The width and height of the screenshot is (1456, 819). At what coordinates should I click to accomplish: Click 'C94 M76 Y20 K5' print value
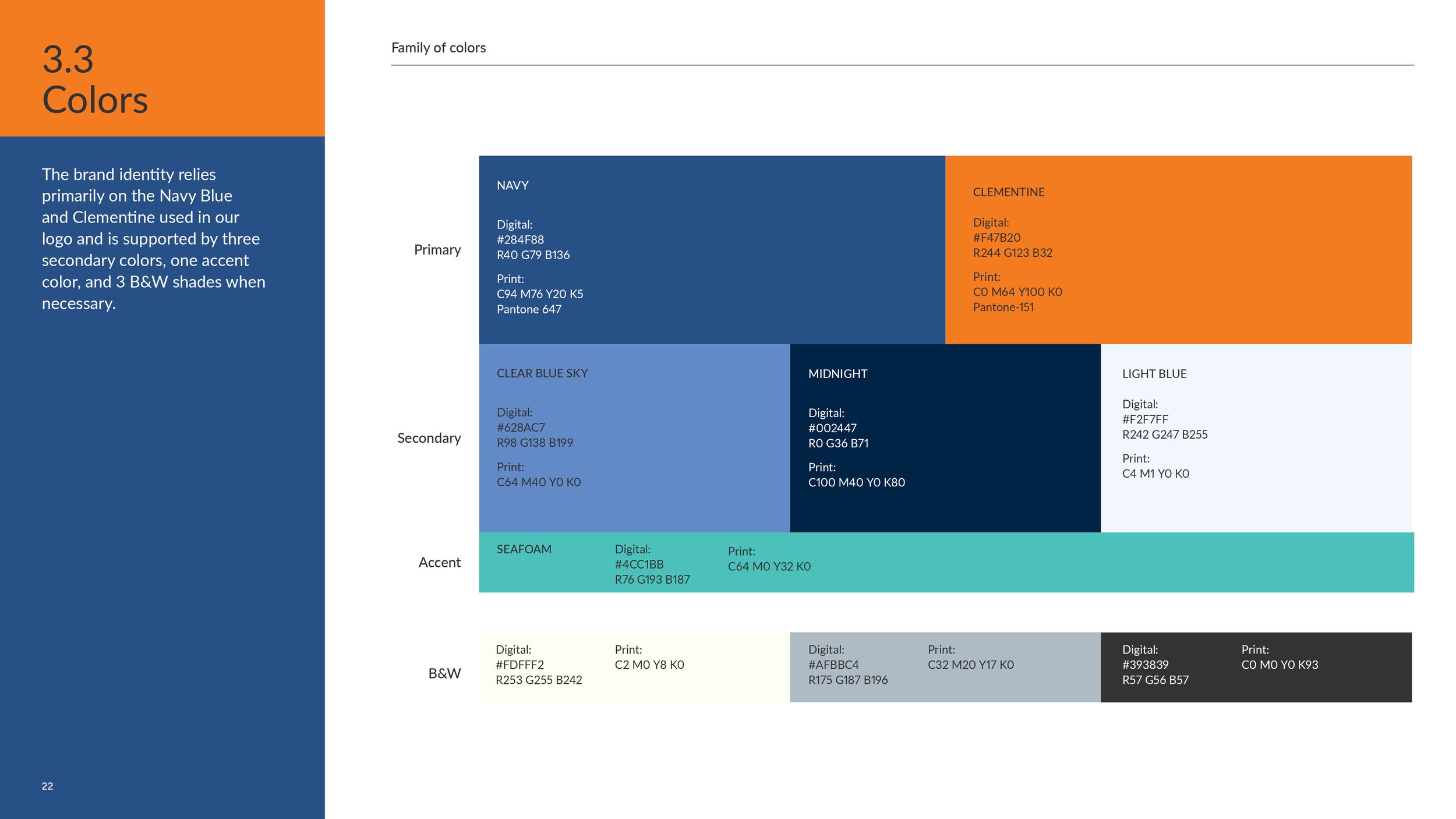click(540, 294)
